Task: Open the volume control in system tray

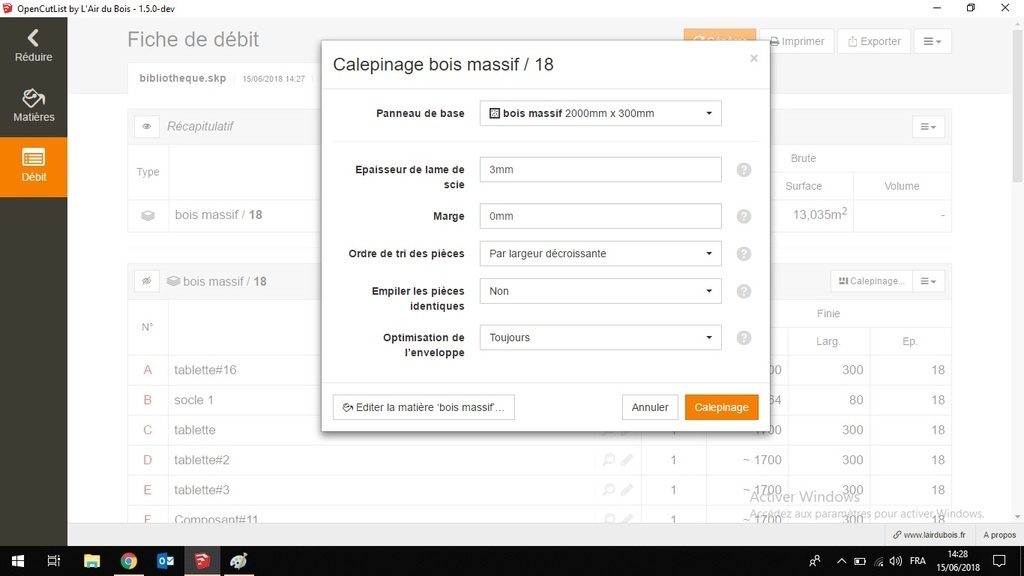Action: (x=896, y=561)
